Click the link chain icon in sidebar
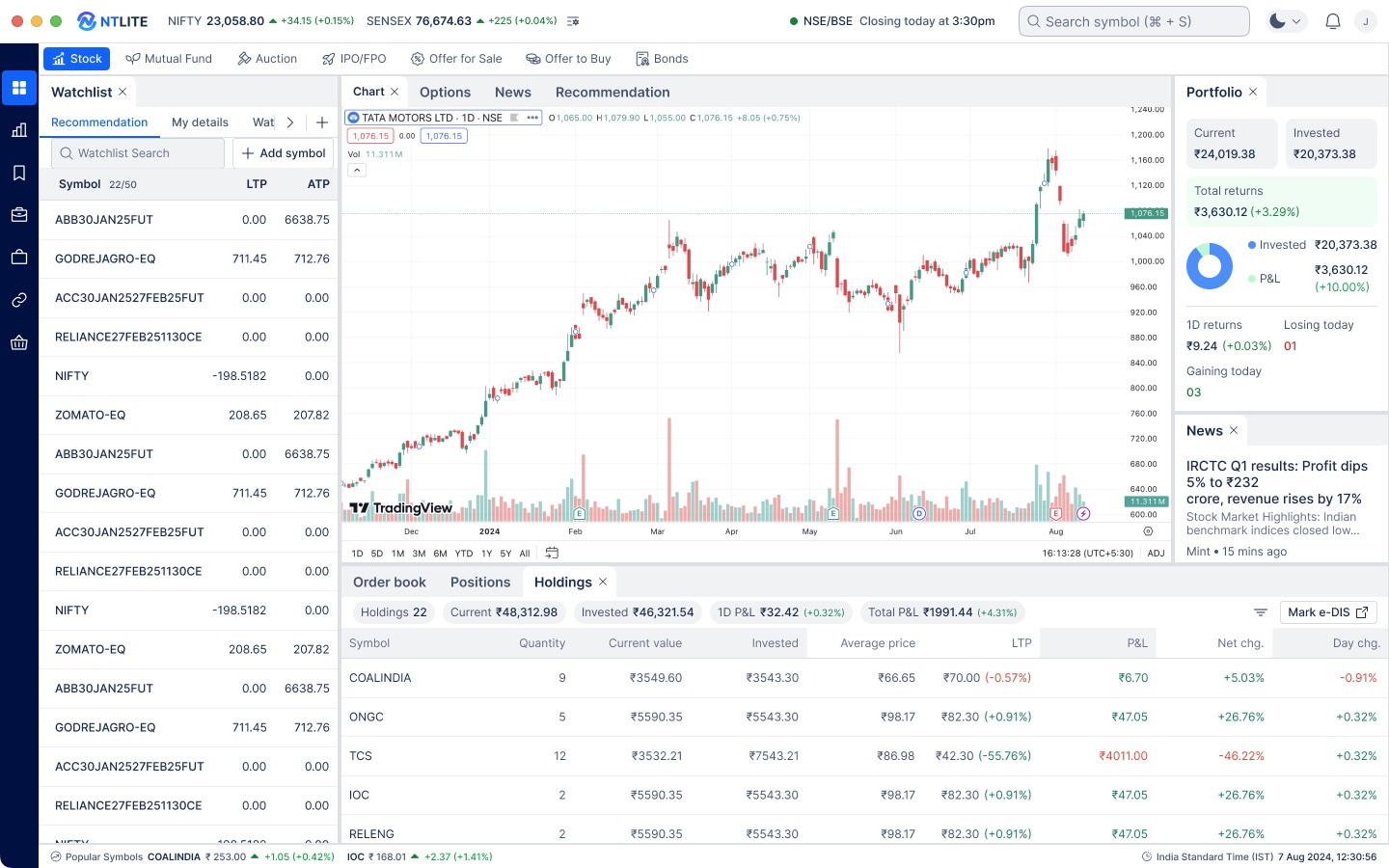 (x=19, y=300)
